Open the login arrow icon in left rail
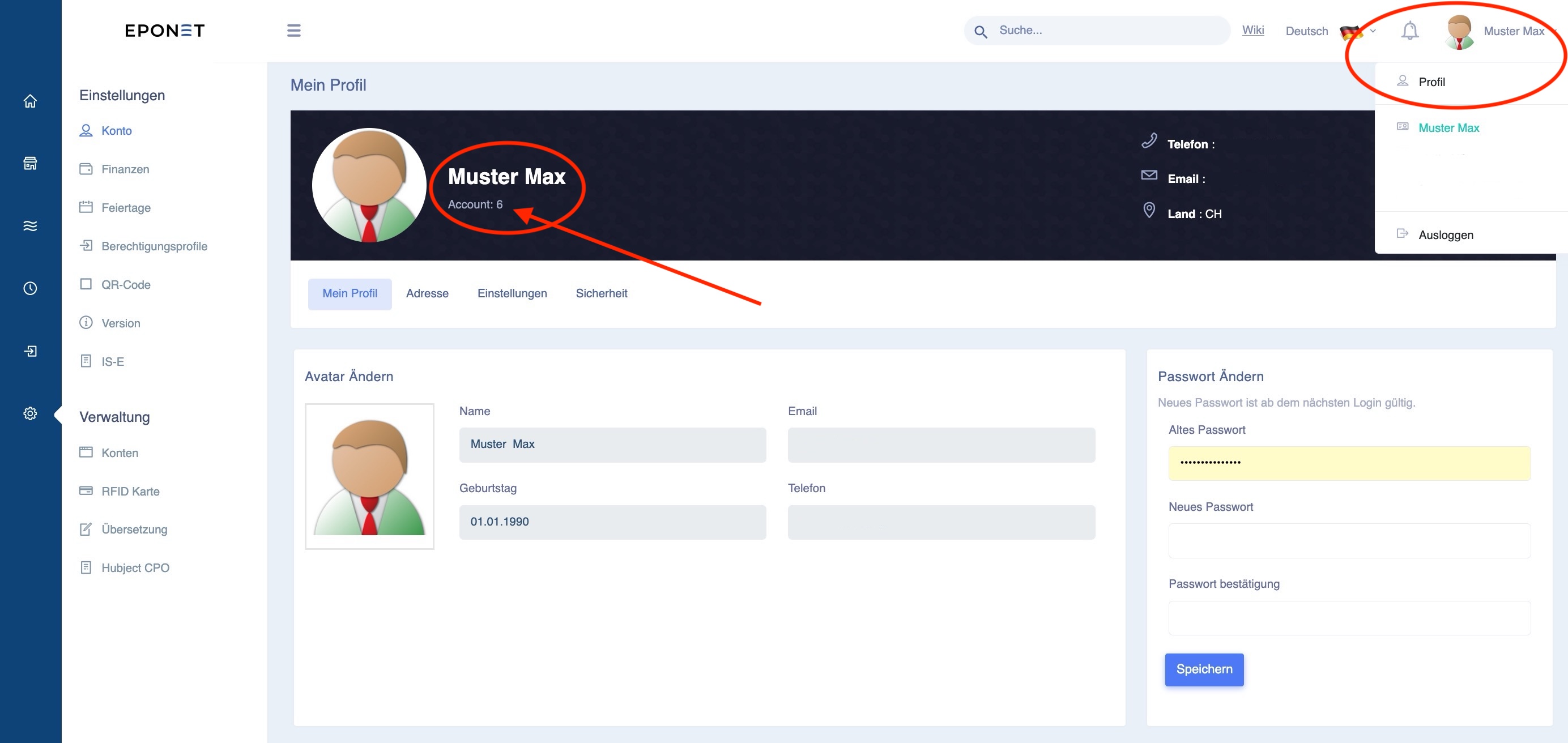This screenshot has width=1568, height=743. (30, 351)
